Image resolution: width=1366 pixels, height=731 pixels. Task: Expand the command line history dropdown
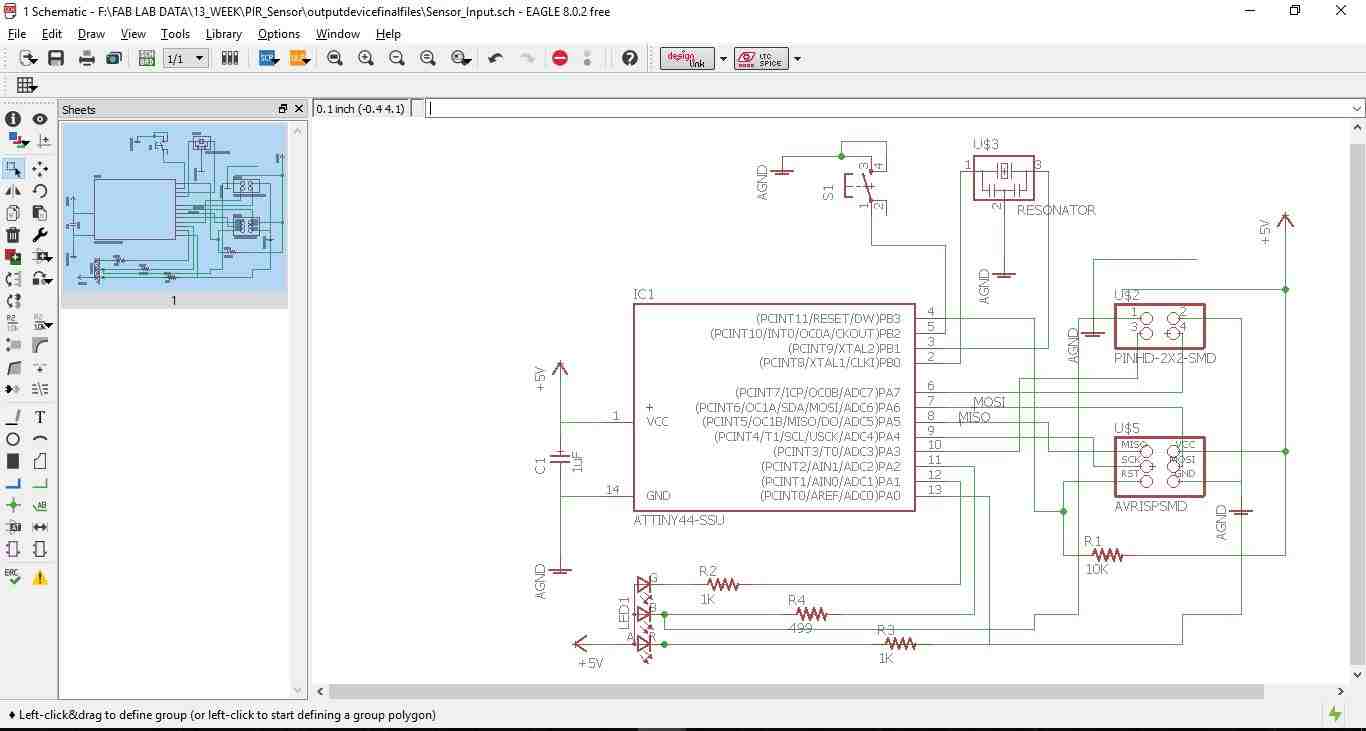pyautogui.click(x=1356, y=108)
